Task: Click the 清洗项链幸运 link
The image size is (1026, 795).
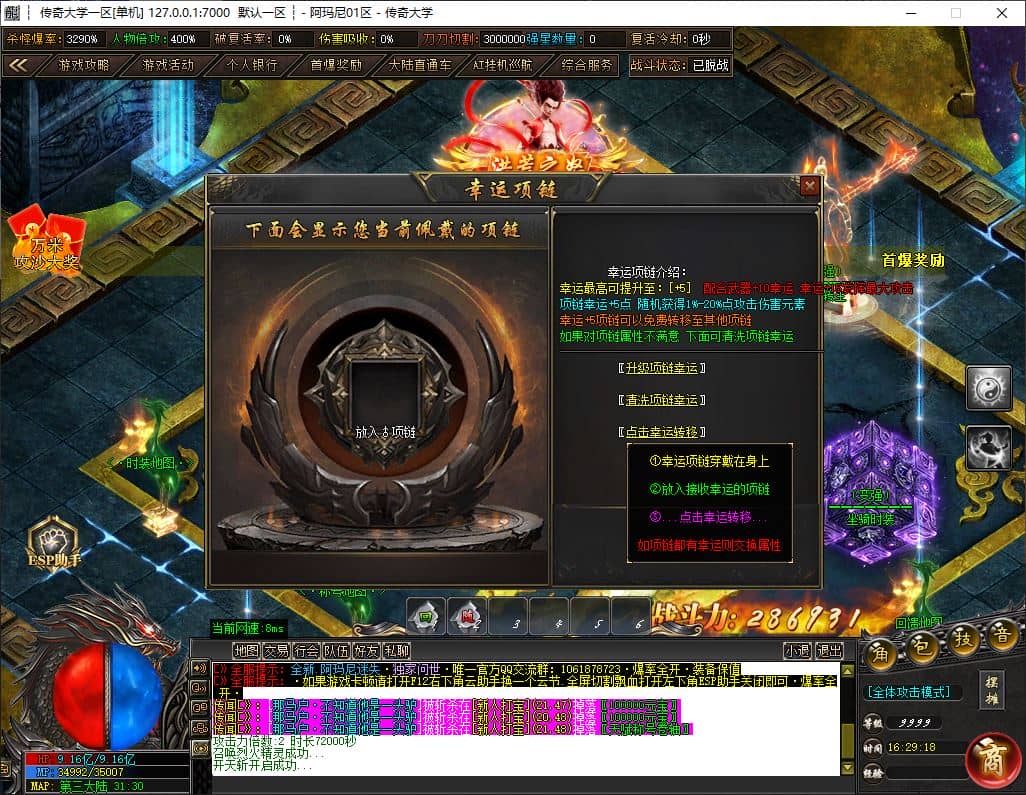Action: click(x=662, y=400)
